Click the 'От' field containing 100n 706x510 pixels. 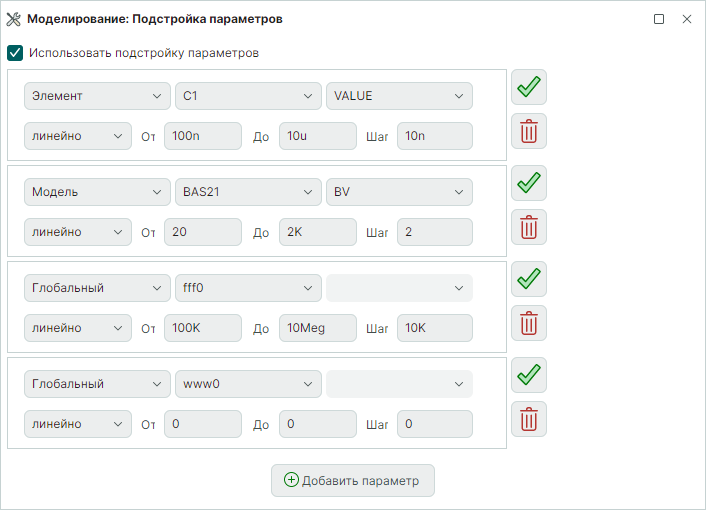(x=203, y=136)
